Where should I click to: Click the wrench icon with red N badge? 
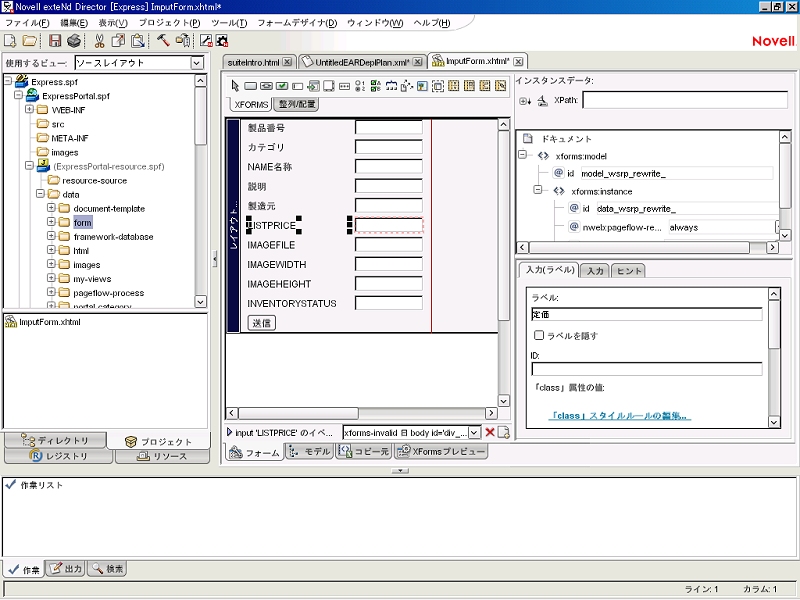[x=206, y=40]
